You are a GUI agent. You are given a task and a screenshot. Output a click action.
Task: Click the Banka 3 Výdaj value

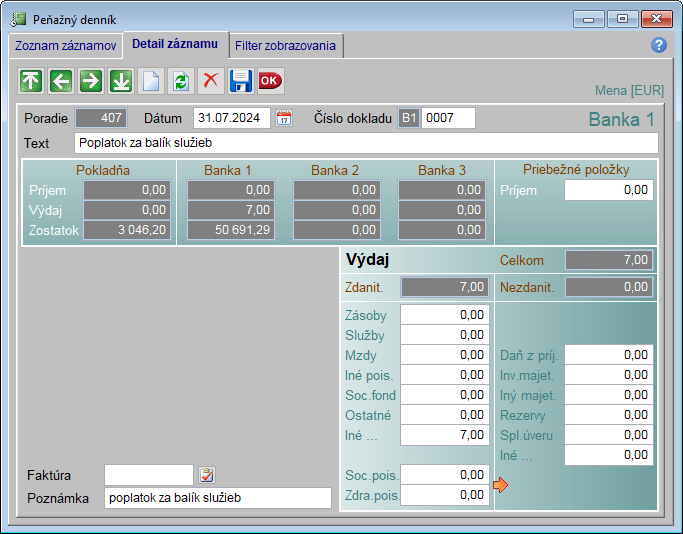(x=442, y=210)
